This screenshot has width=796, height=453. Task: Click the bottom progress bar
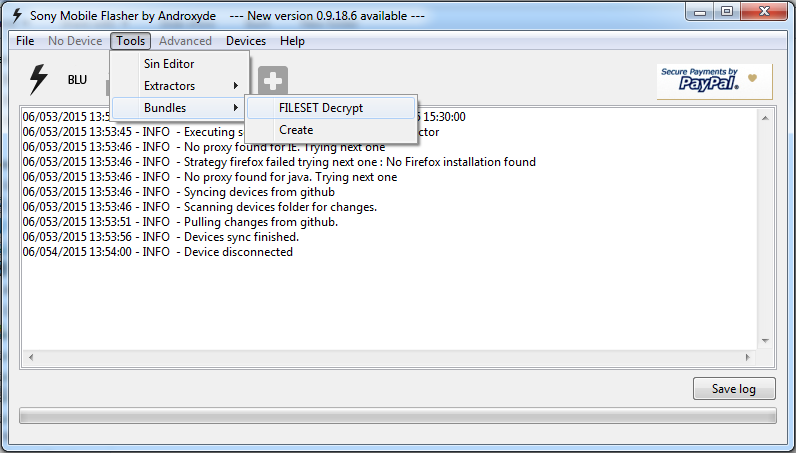(x=397, y=416)
